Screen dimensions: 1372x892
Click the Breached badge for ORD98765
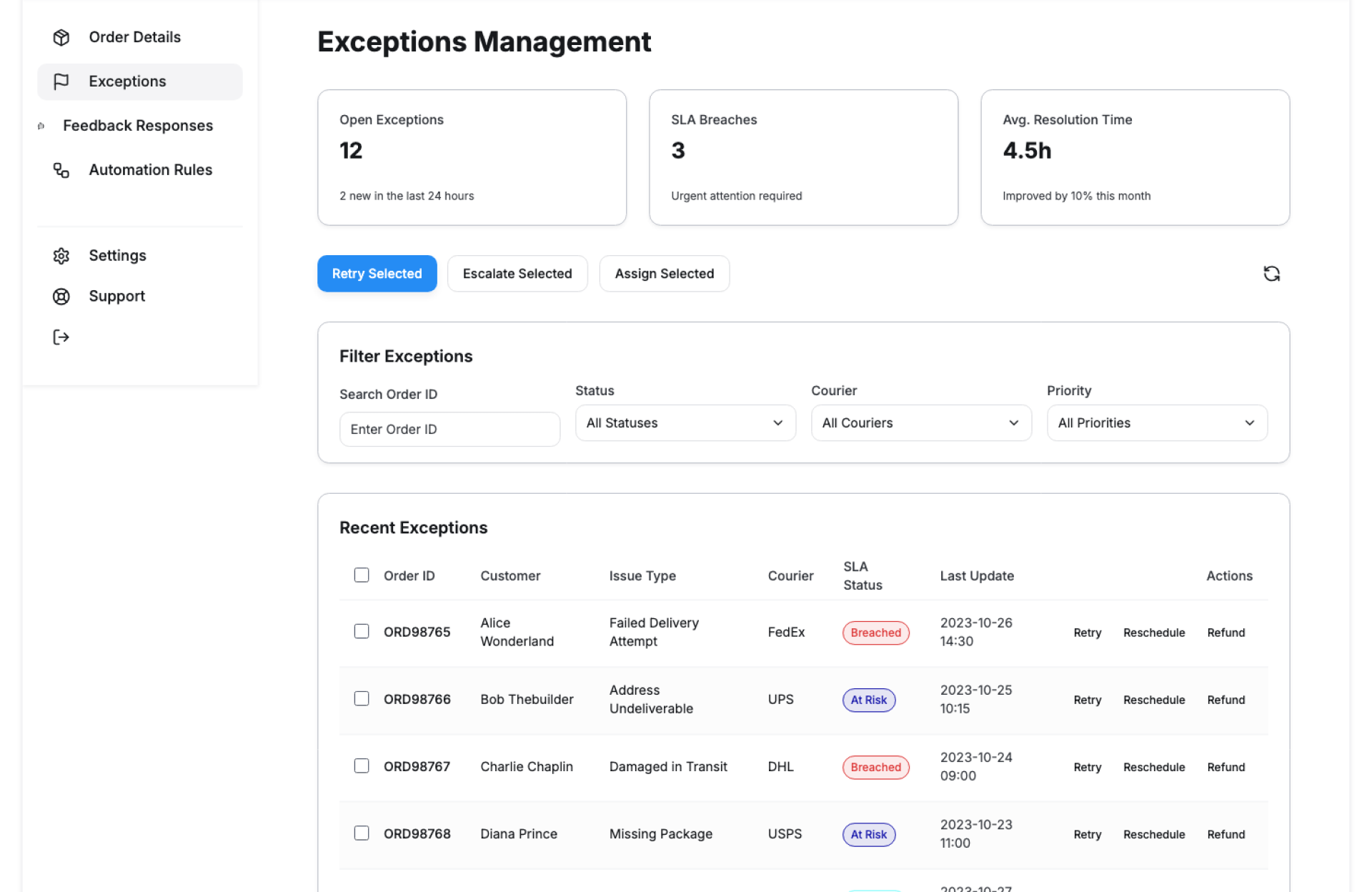875,633
